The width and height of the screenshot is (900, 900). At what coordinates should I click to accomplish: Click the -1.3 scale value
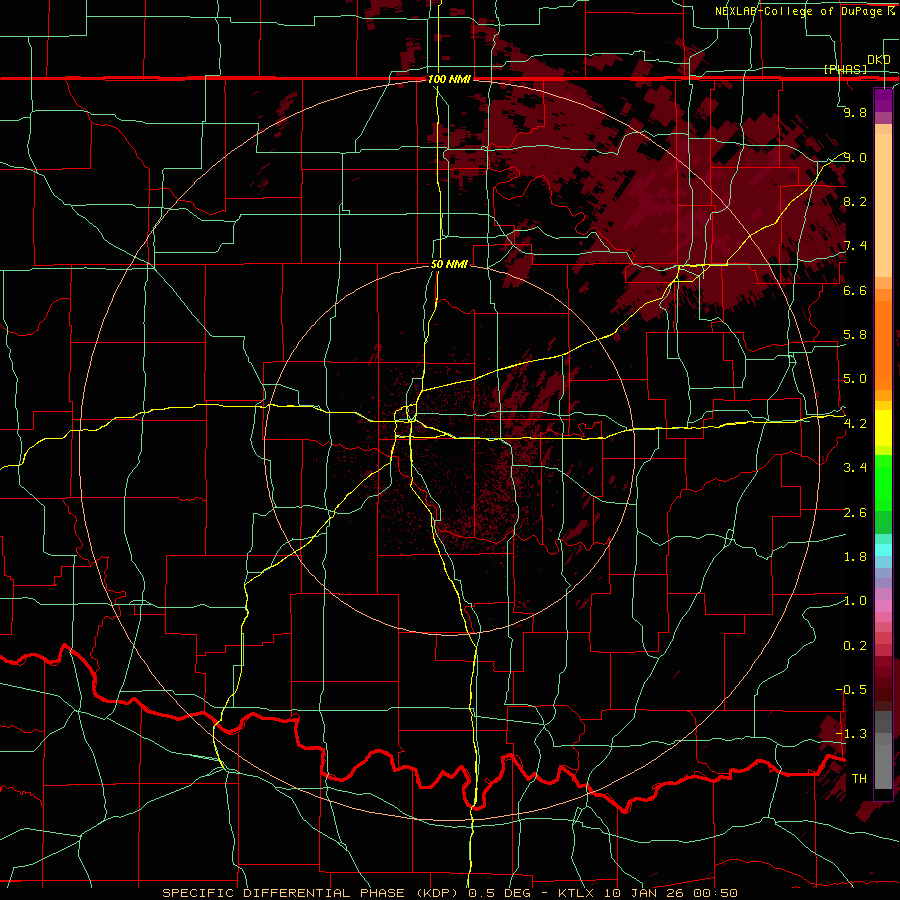(851, 734)
